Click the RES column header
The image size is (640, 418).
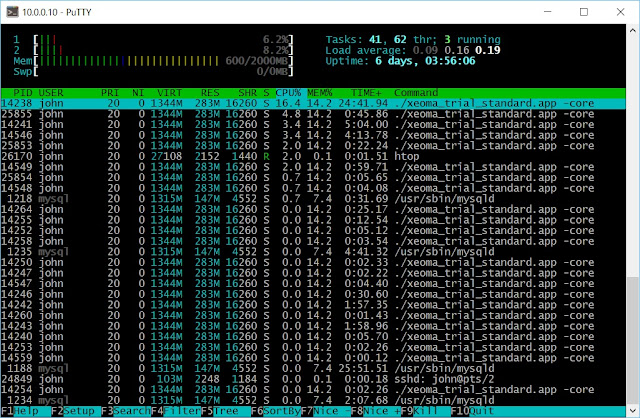pyautogui.click(x=210, y=93)
